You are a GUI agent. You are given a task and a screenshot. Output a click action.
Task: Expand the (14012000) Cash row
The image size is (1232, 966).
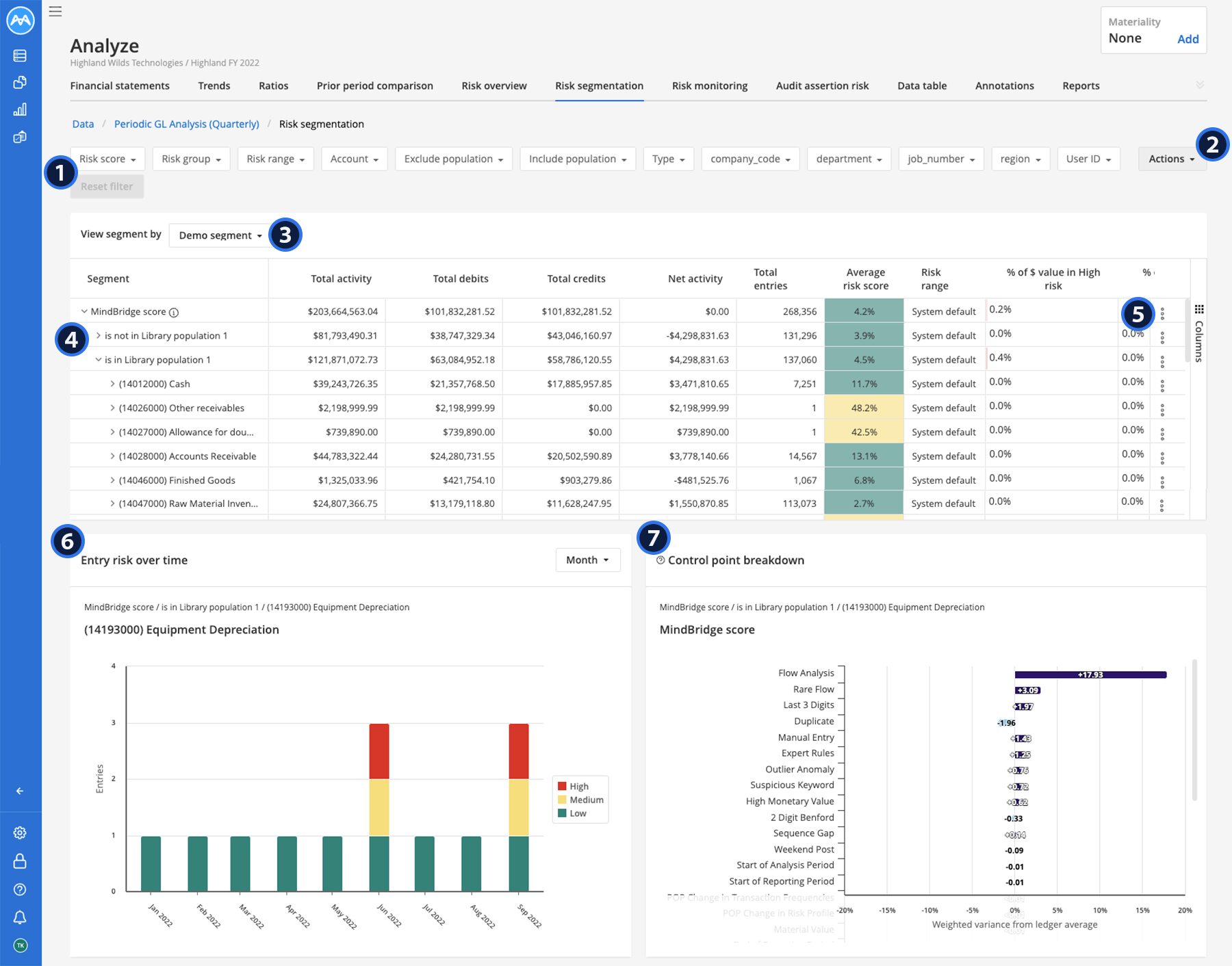(112, 384)
